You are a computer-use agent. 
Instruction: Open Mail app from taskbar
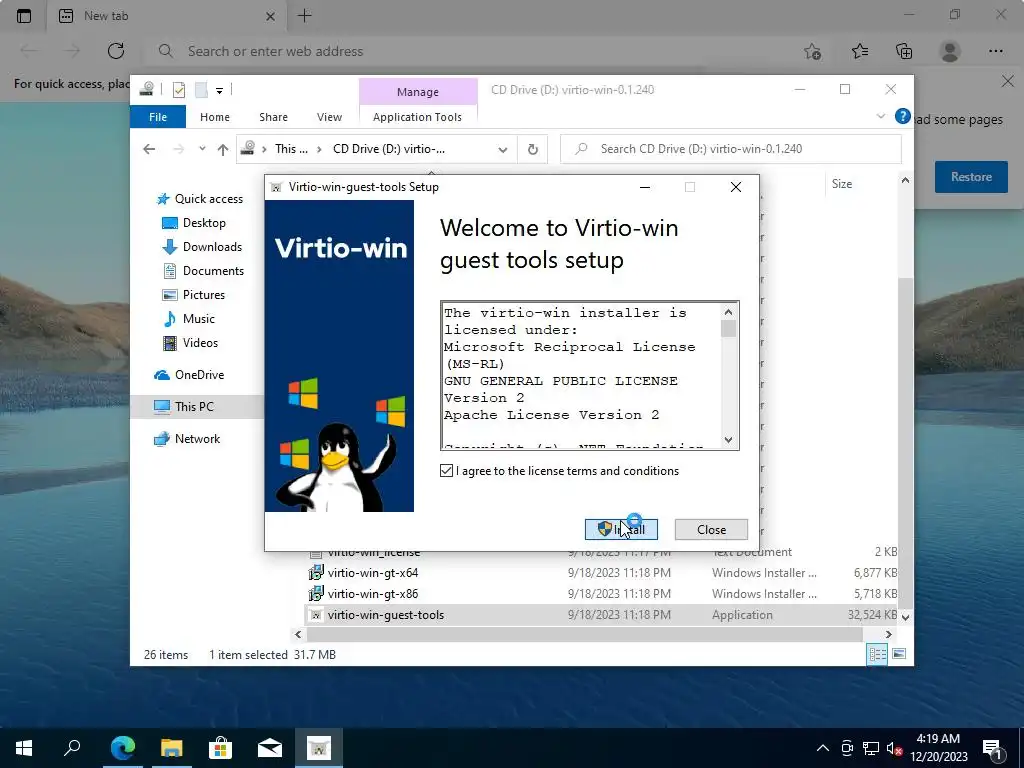tap(270, 748)
